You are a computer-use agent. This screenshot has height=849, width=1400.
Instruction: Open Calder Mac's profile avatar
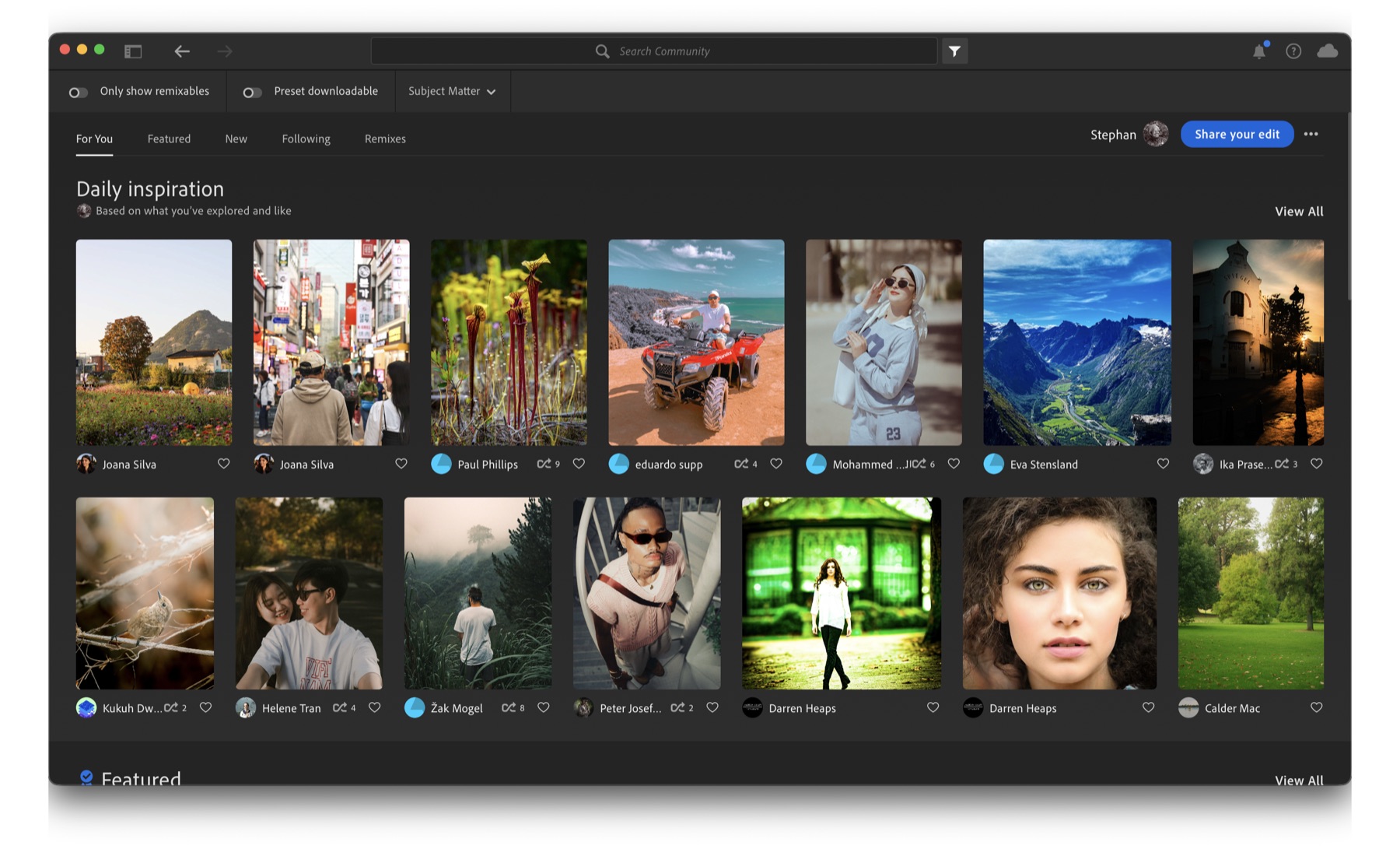pyautogui.click(x=1188, y=707)
